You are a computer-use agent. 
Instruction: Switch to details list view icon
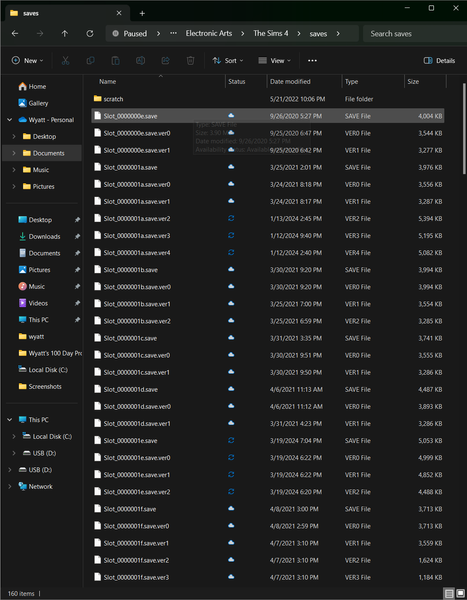449,593
